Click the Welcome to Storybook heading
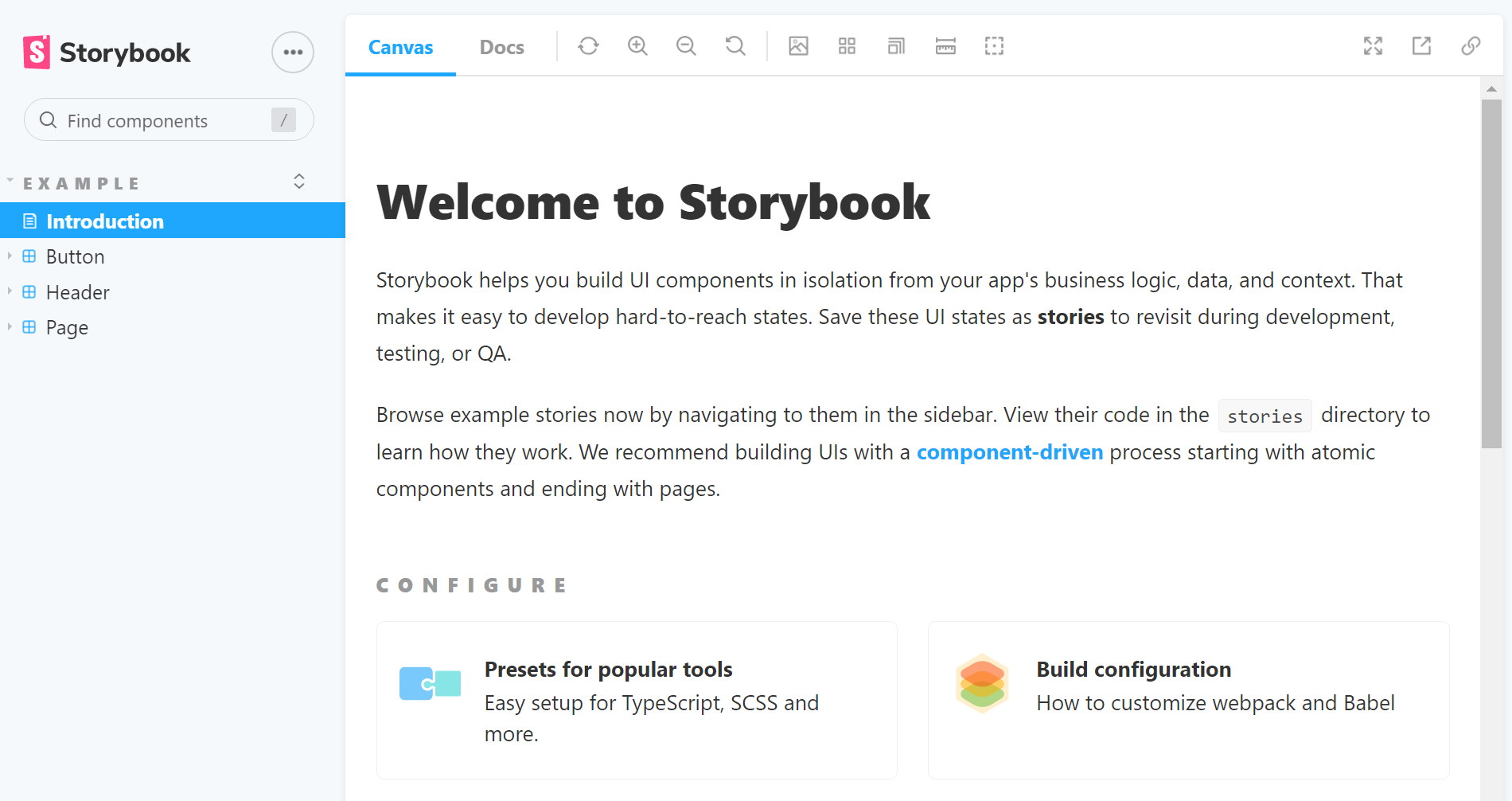Viewport: 1512px width, 801px height. 653,202
